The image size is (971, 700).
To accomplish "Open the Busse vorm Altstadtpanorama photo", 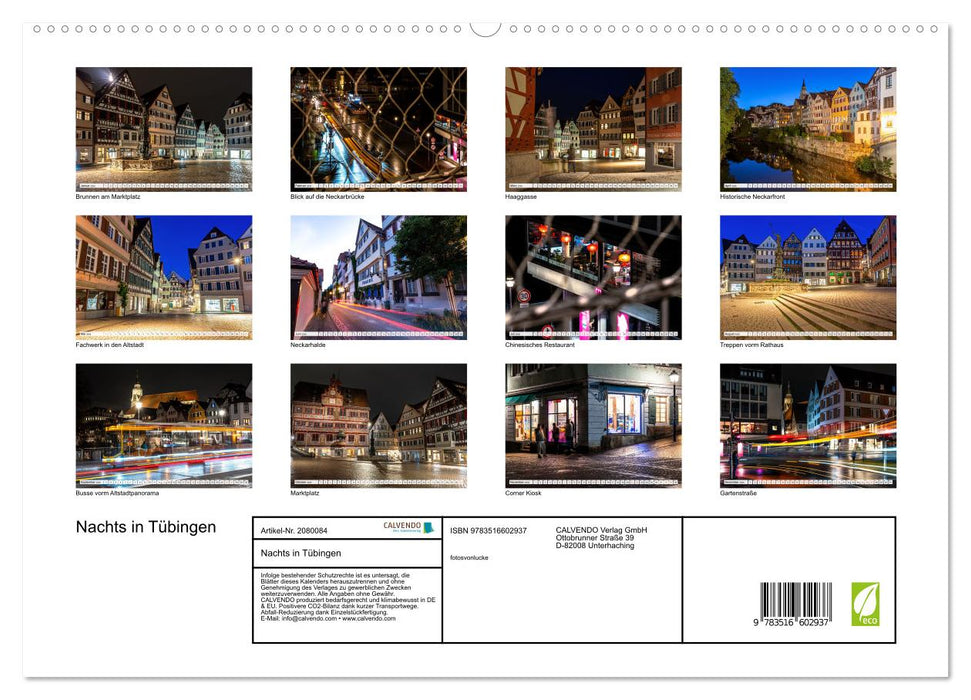I will point(164,425).
